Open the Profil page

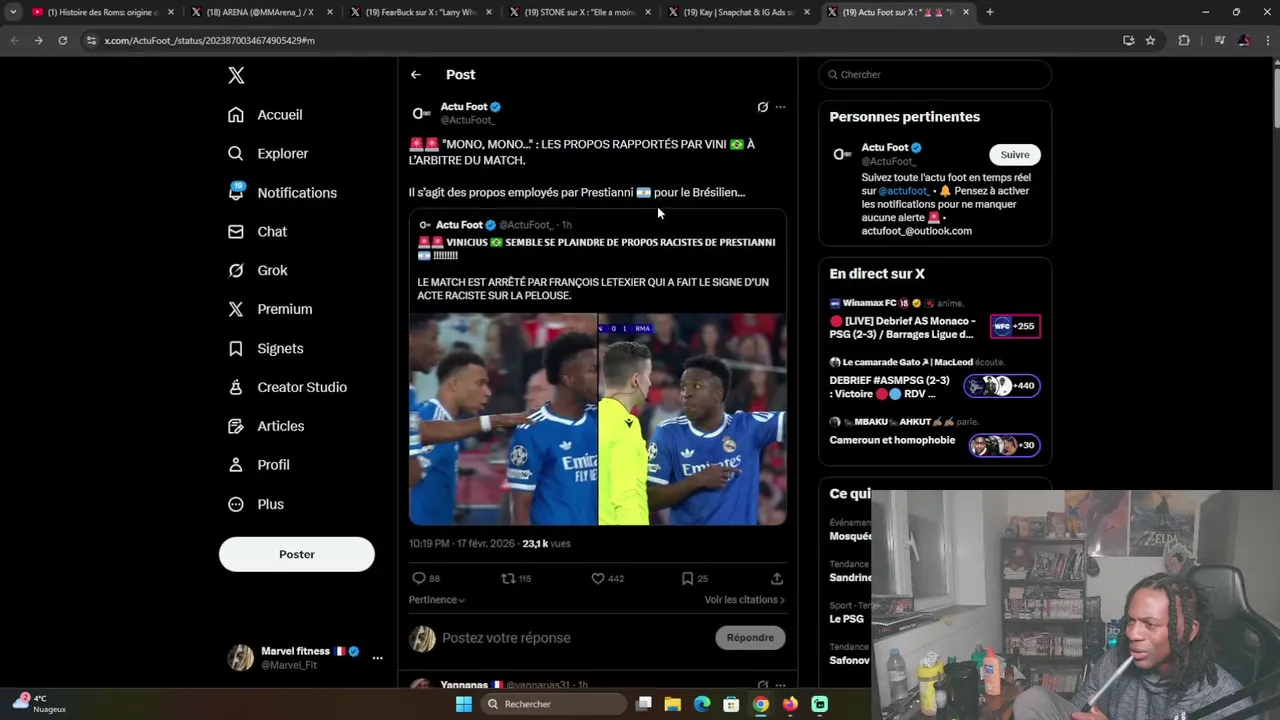coord(259,466)
